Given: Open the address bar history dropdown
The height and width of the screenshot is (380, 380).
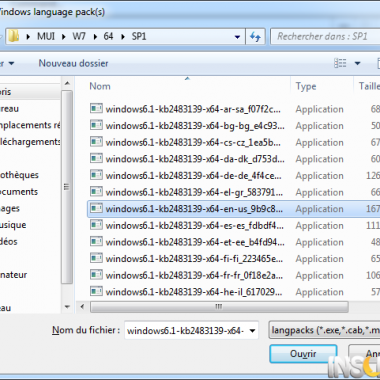Looking at the screenshot, I should [x=237, y=37].
